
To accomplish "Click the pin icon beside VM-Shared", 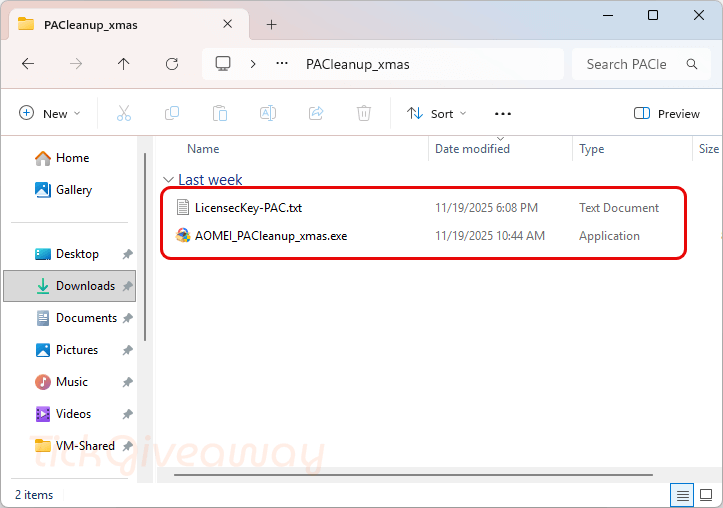I will [128, 446].
